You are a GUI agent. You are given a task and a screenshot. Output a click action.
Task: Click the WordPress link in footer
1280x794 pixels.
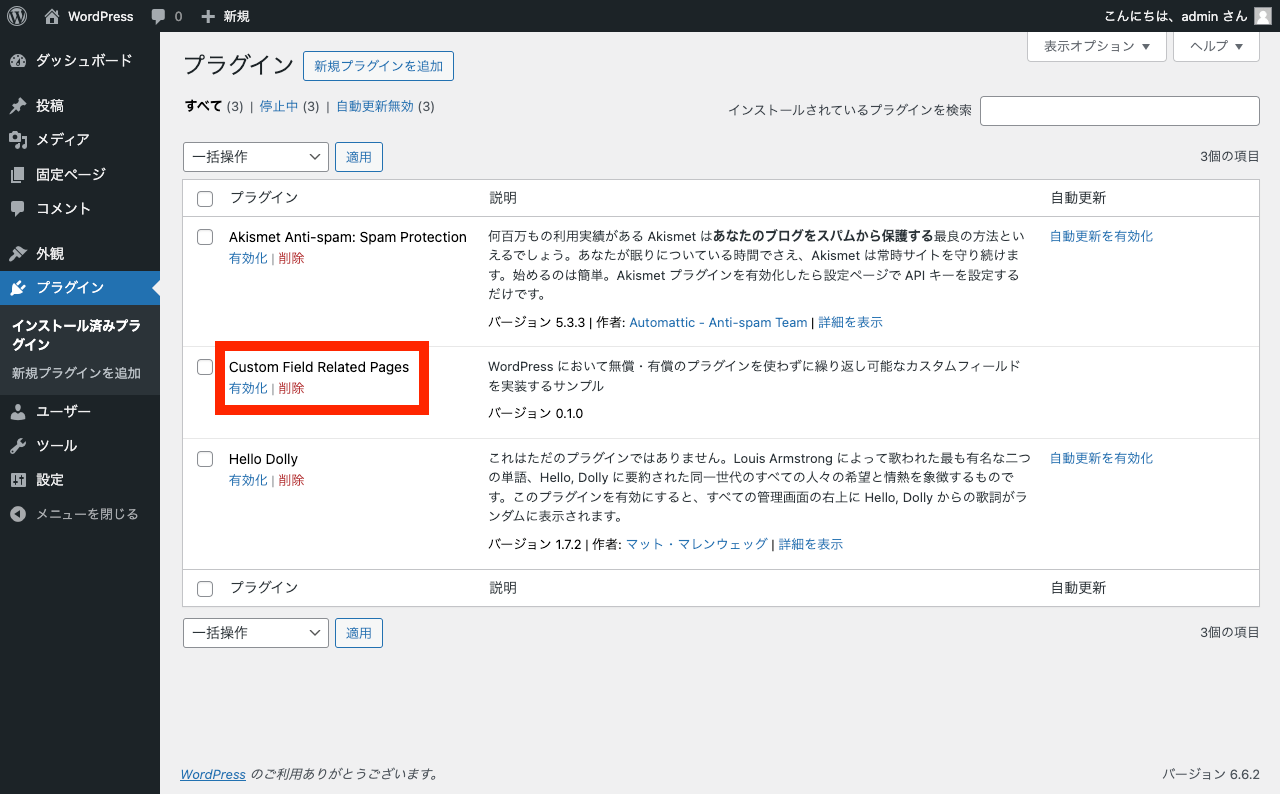(213, 775)
